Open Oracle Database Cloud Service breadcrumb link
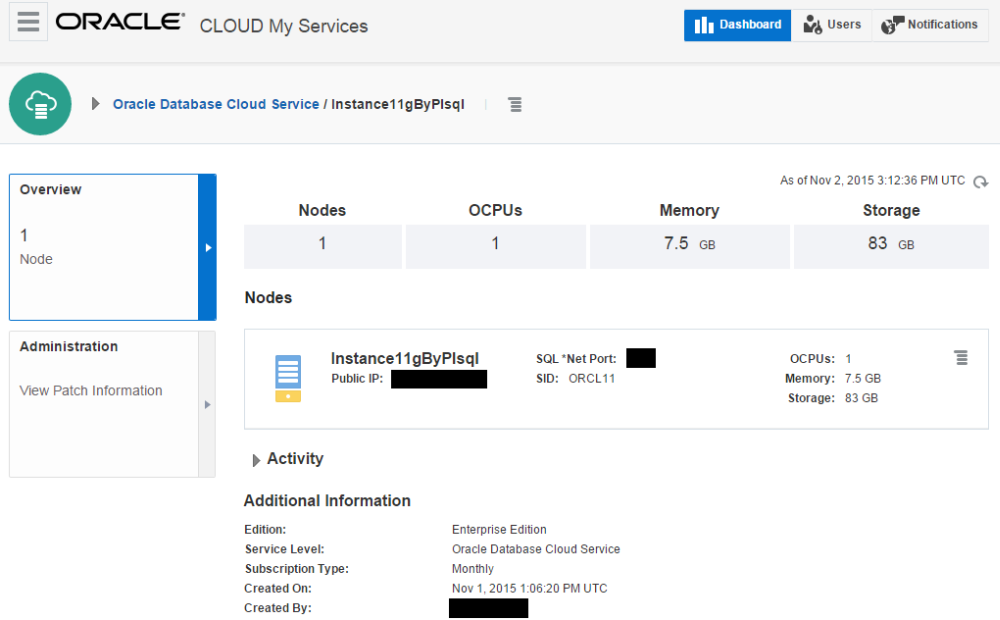The width and height of the screenshot is (1000, 620). coord(216,104)
